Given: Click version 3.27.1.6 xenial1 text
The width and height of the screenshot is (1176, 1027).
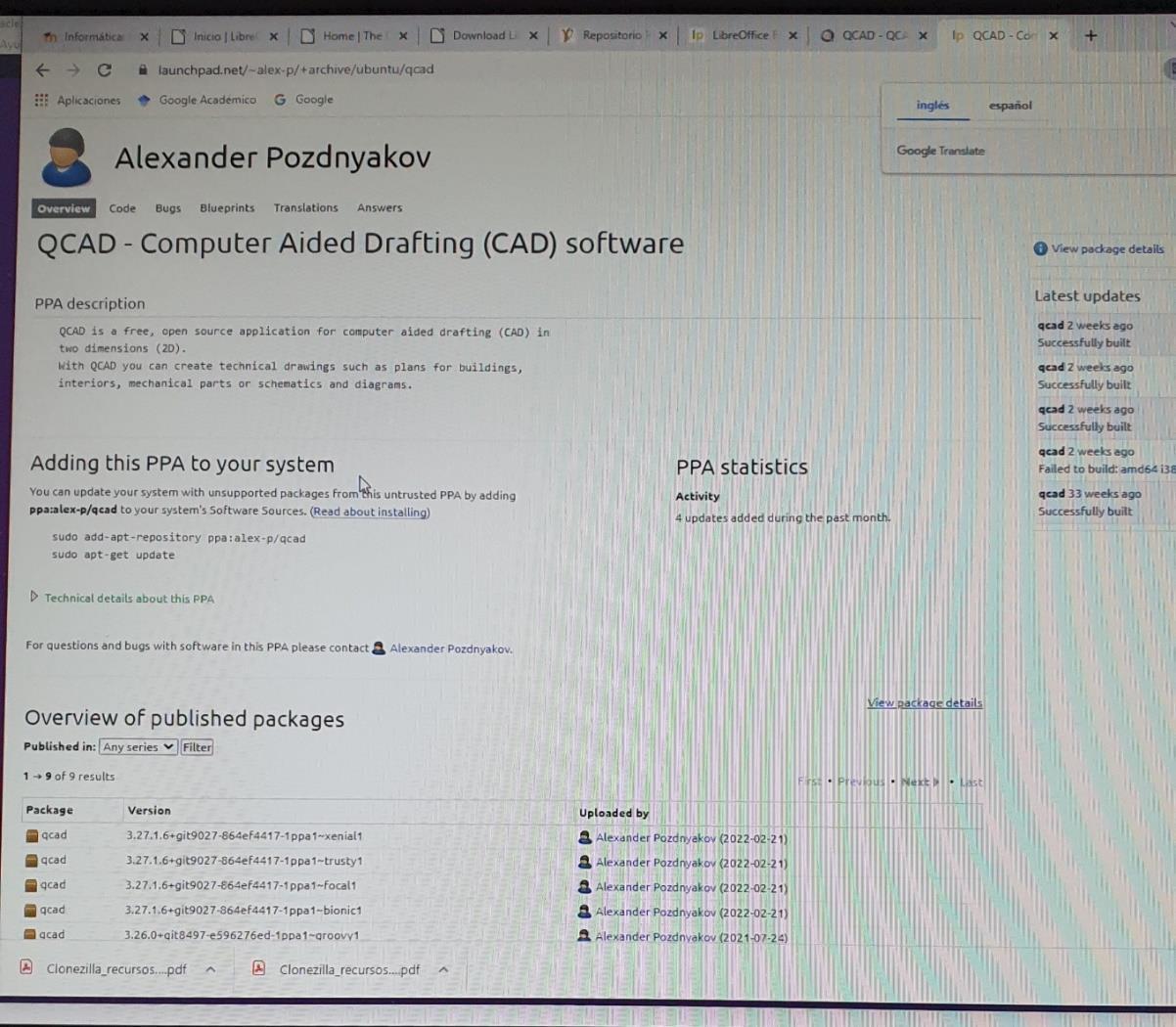Looking at the screenshot, I should (x=244, y=836).
